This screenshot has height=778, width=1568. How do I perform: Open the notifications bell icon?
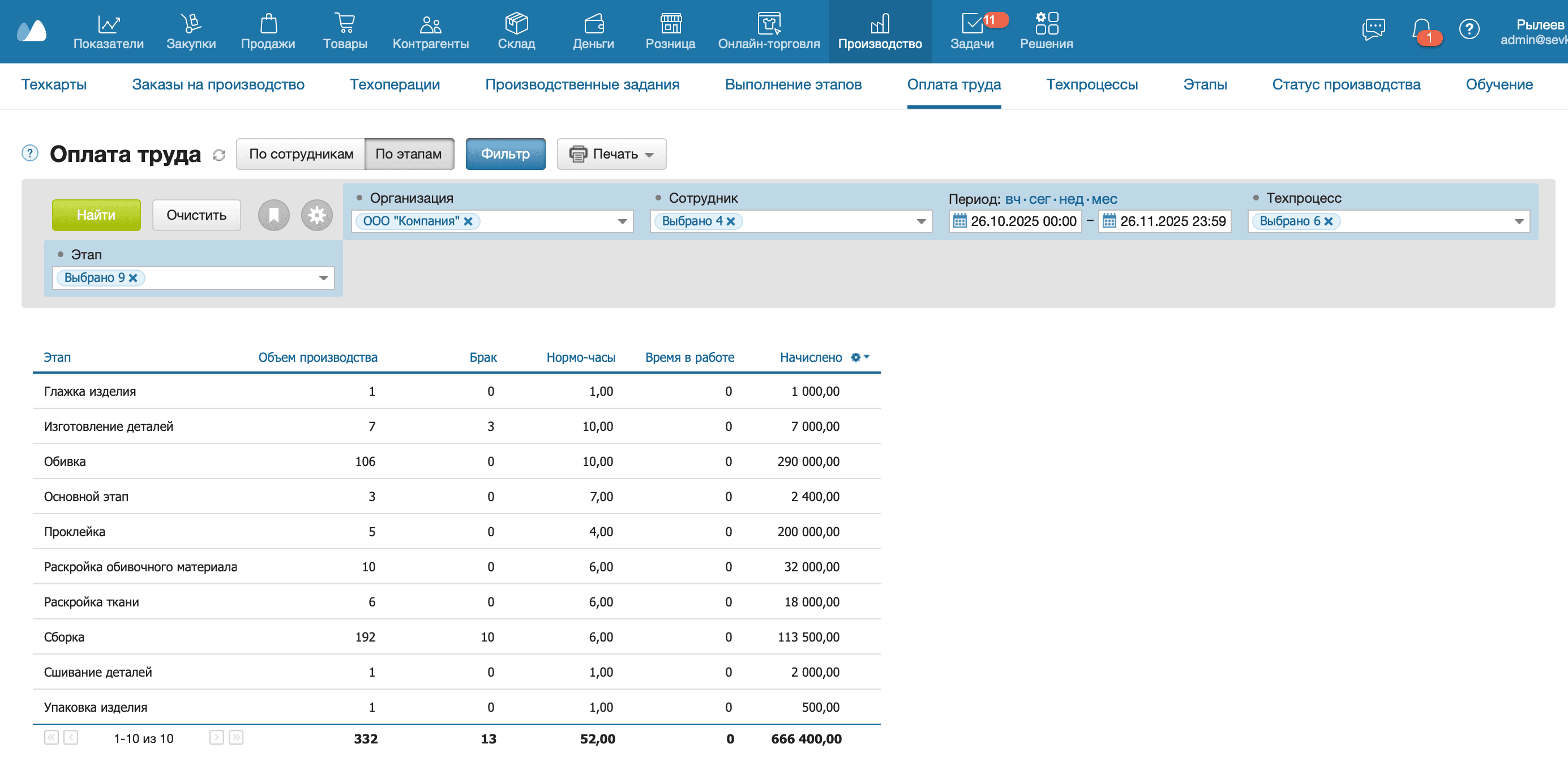pos(1421,29)
